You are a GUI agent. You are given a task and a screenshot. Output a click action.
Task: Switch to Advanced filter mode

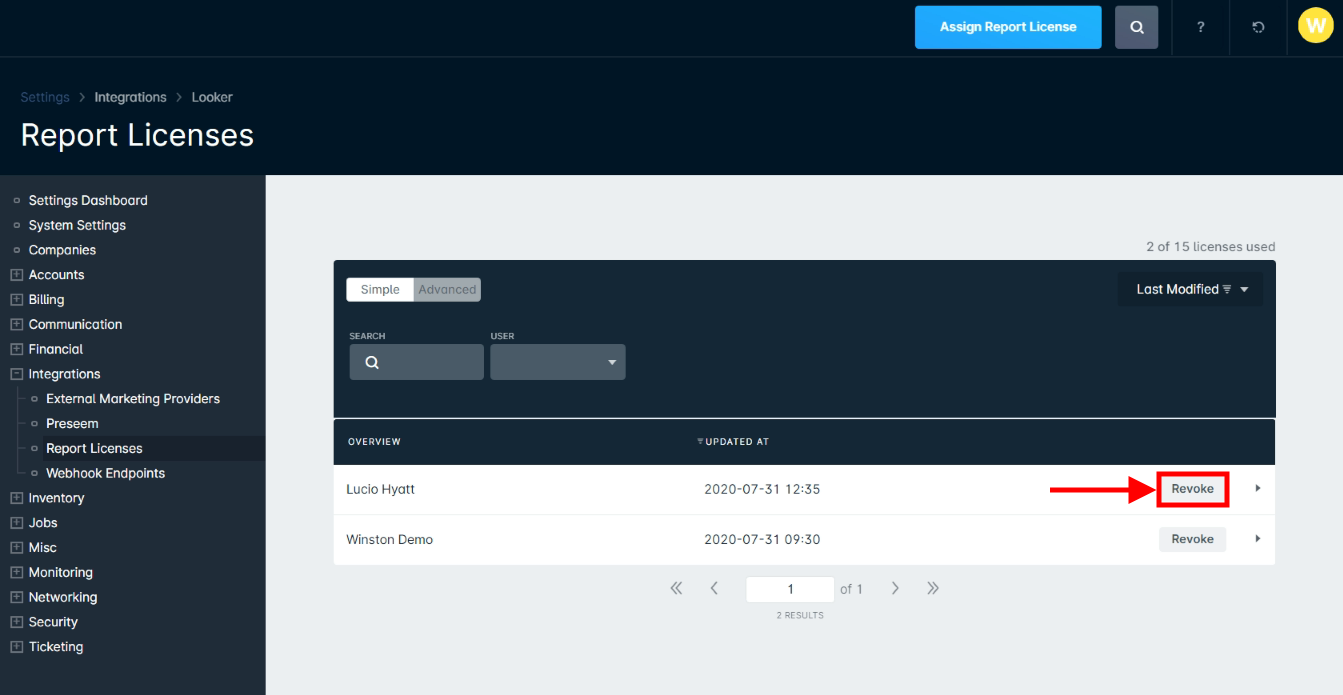pos(447,290)
